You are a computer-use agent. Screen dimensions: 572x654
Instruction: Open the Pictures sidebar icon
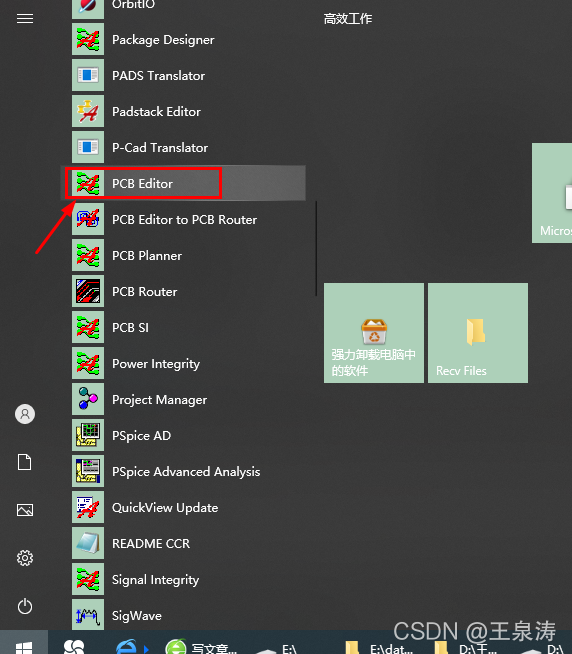pyautogui.click(x=25, y=510)
